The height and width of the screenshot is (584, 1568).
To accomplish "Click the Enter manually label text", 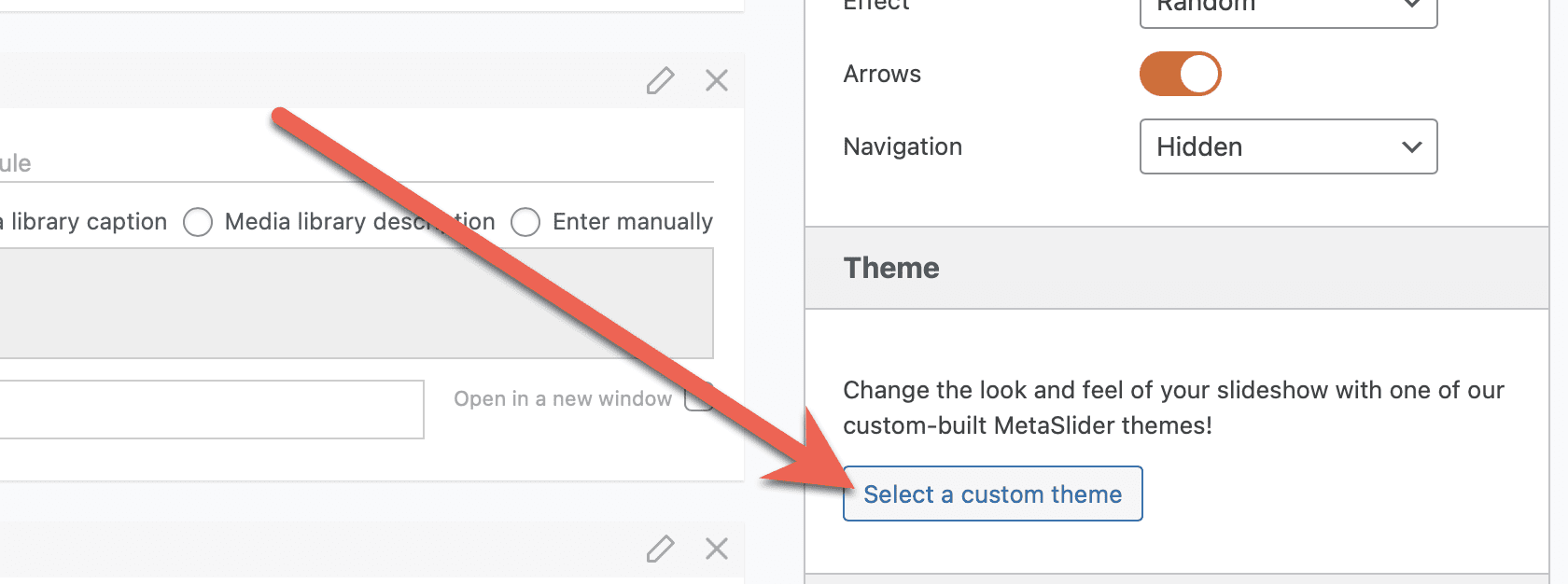I will pyautogui.click(x=633, y=222).
